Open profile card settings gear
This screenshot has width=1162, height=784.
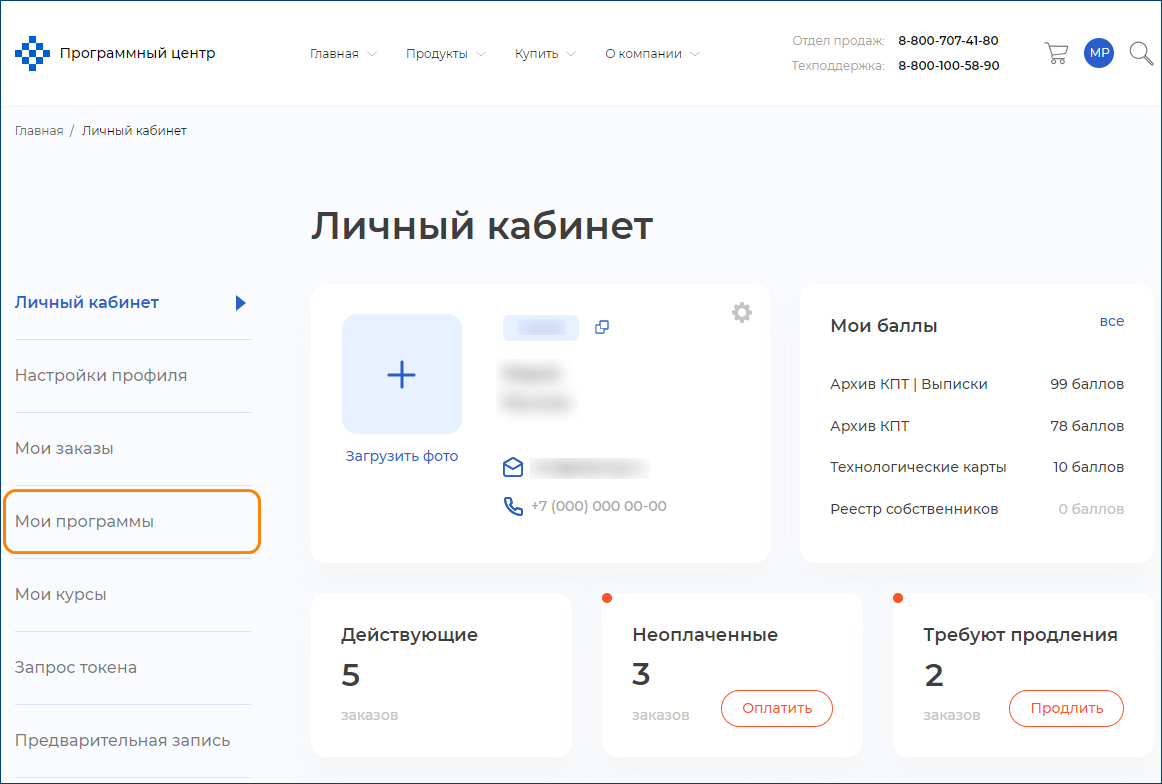[x=741, y=313]
